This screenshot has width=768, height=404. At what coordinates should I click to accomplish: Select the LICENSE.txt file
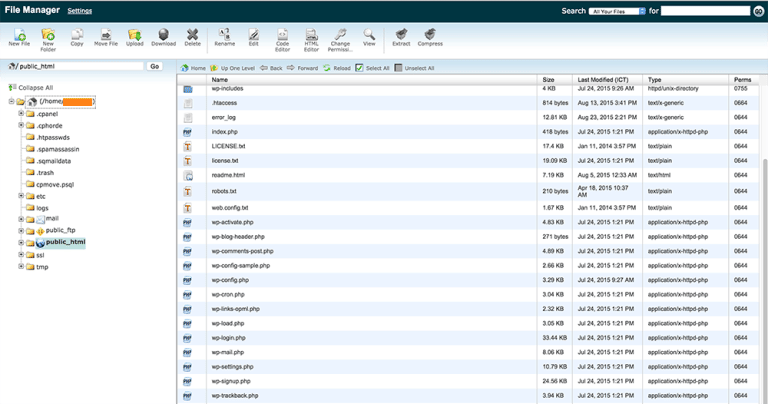click(x=228, y=146)
